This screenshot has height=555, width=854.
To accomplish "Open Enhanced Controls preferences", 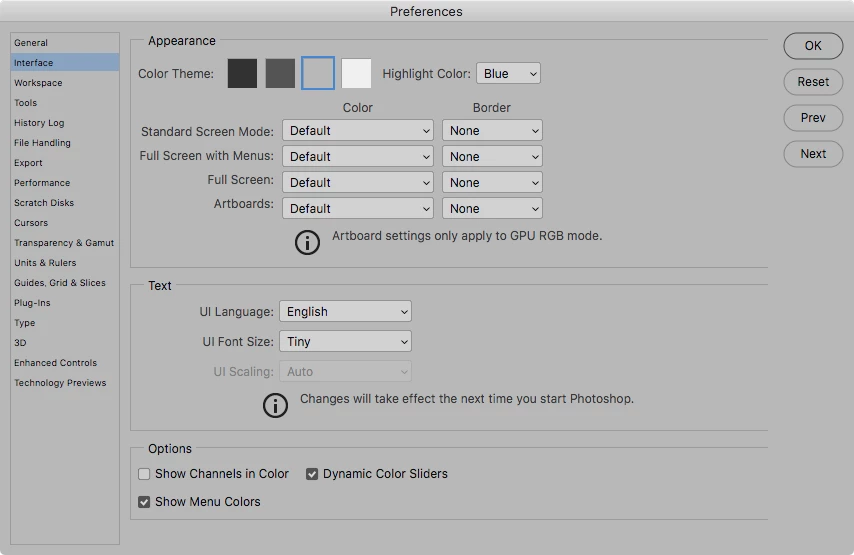I will click(x=65, y=363).
